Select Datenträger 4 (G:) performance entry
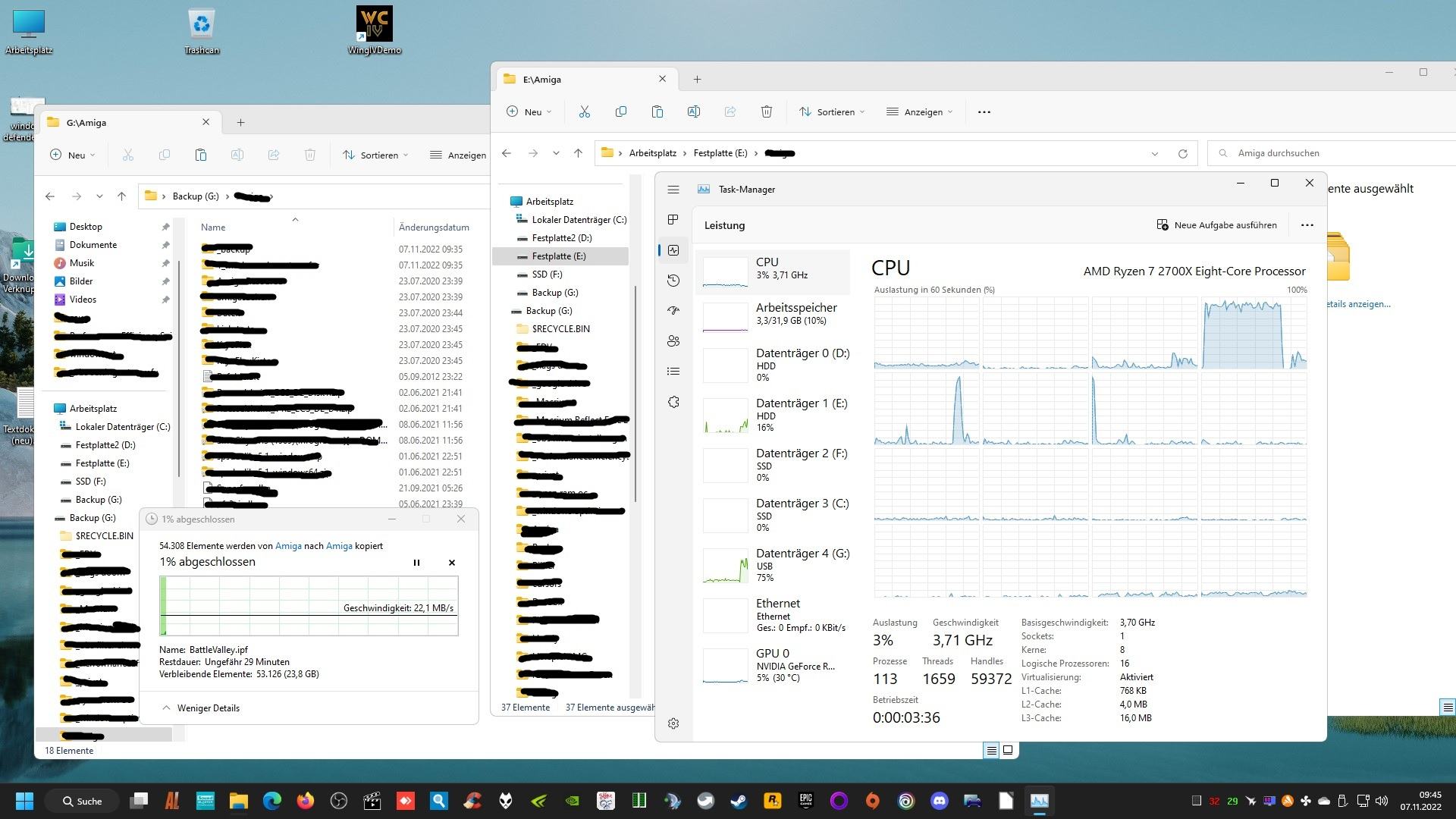Image resolution: width=1456 pixels, height=819 pixels. 773,565
